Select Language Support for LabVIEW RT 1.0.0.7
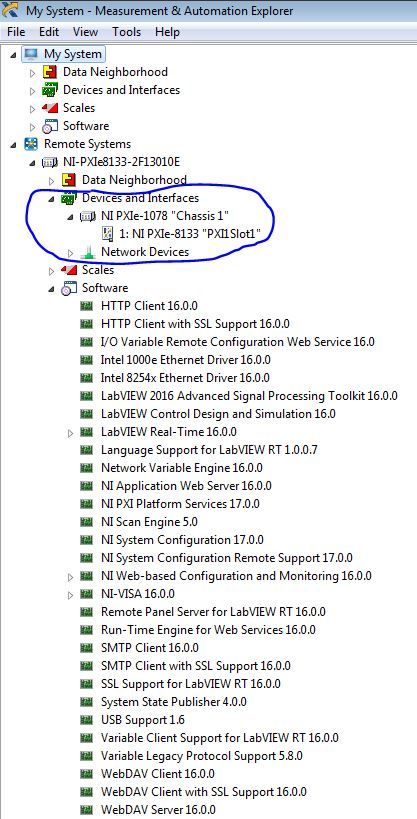Screen dimensions: 417x819 (x=209, y=451)
